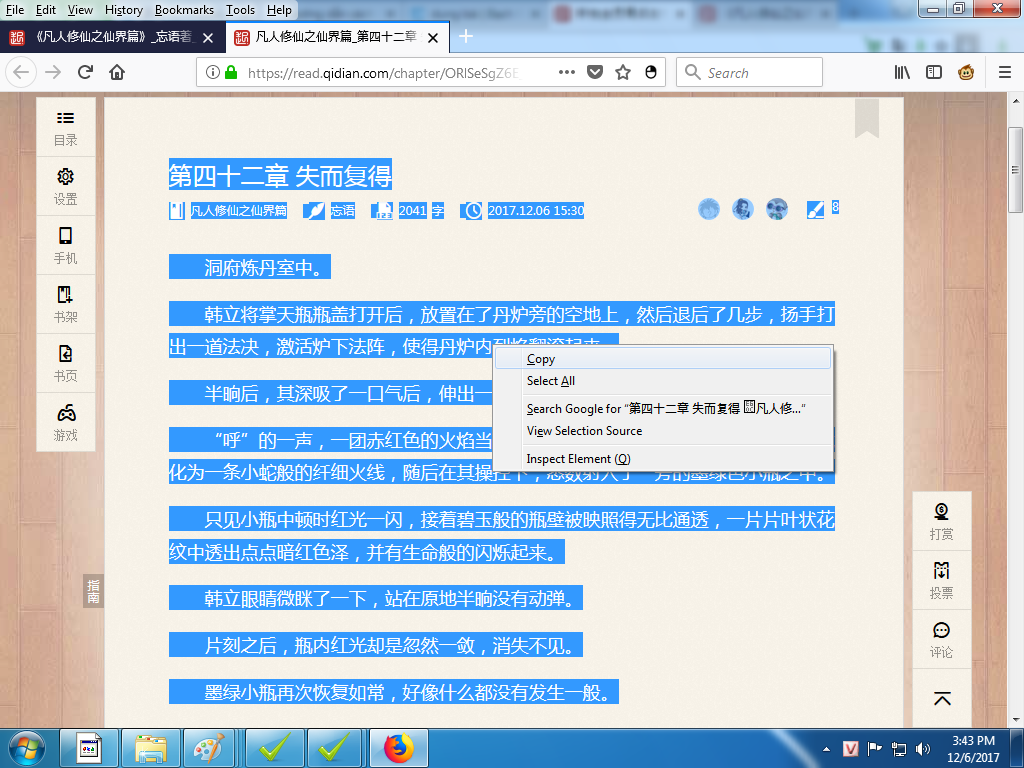Toggle the chapter bookmark ribbon on page

pyautogui.click(x=866, y=118)
